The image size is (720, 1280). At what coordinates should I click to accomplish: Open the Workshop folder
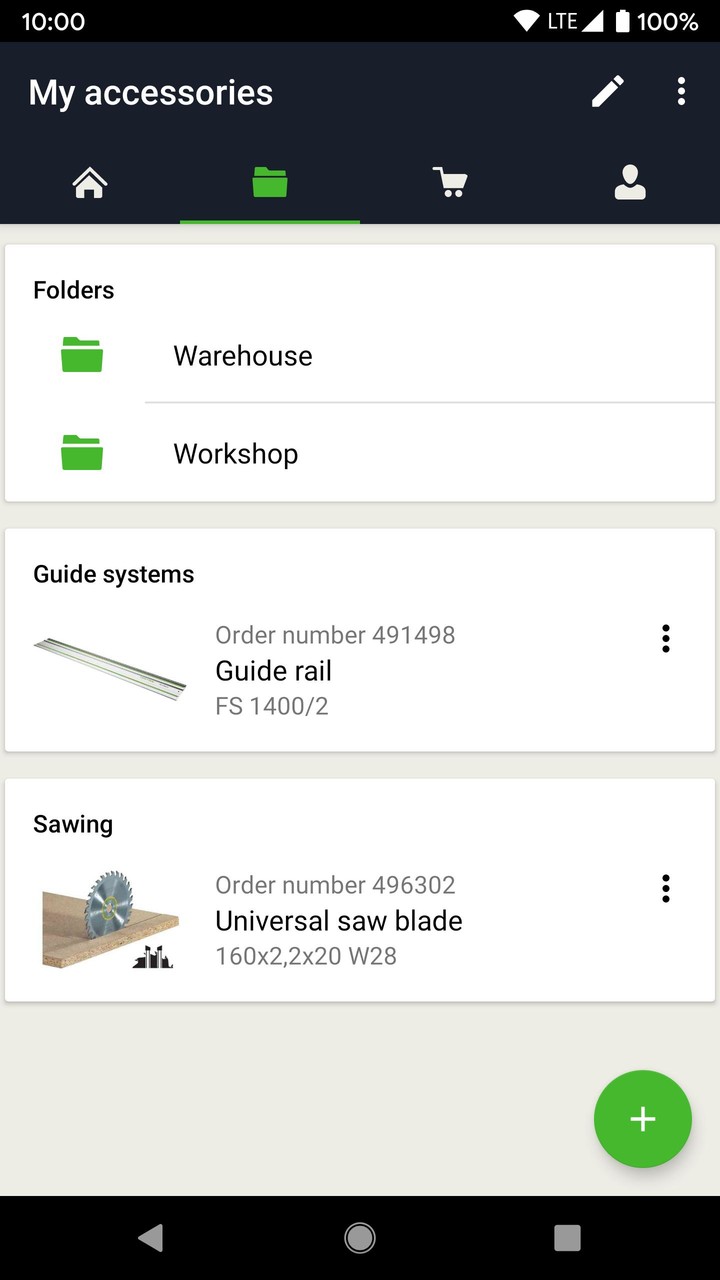[236, 454]
